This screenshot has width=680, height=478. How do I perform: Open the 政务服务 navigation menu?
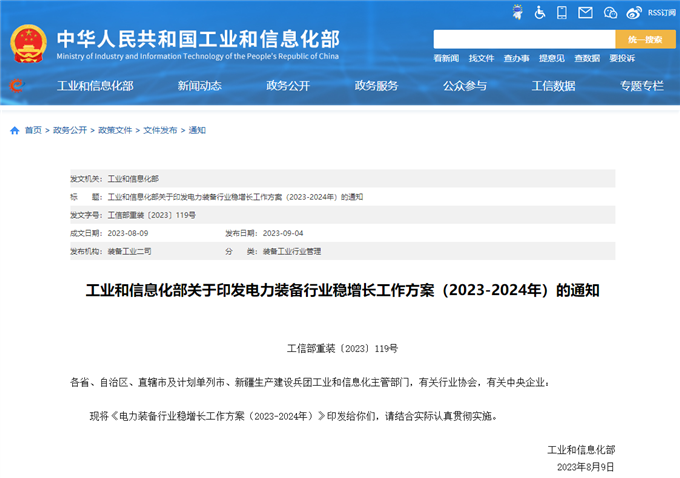coord(376,86)
